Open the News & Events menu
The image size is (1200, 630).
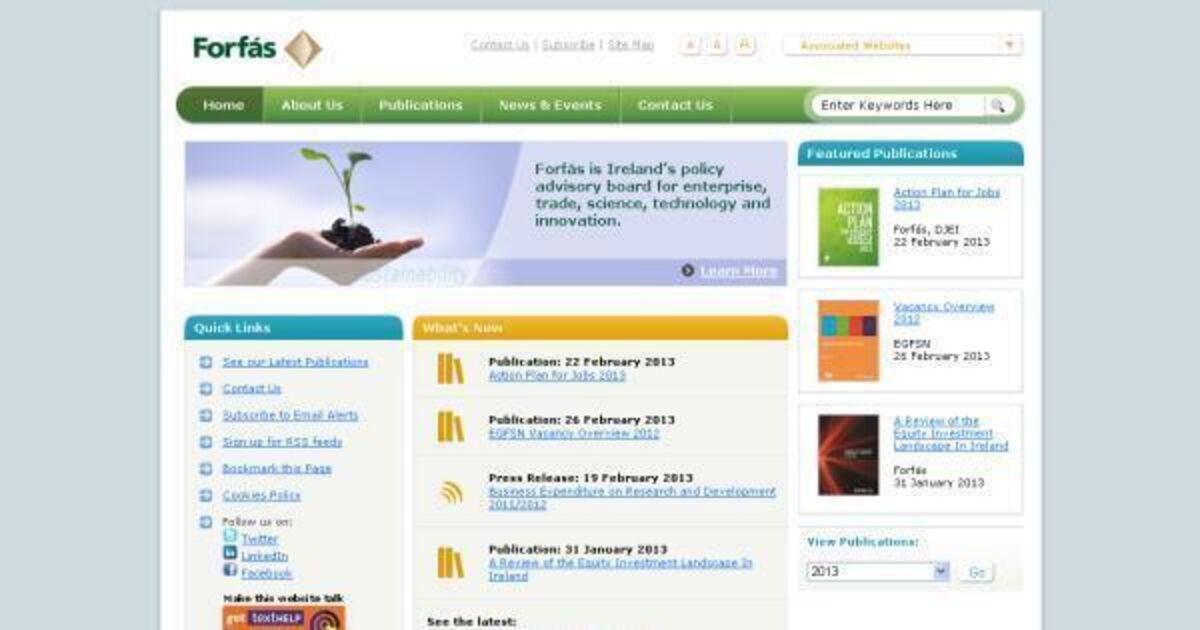click(550, 105)
